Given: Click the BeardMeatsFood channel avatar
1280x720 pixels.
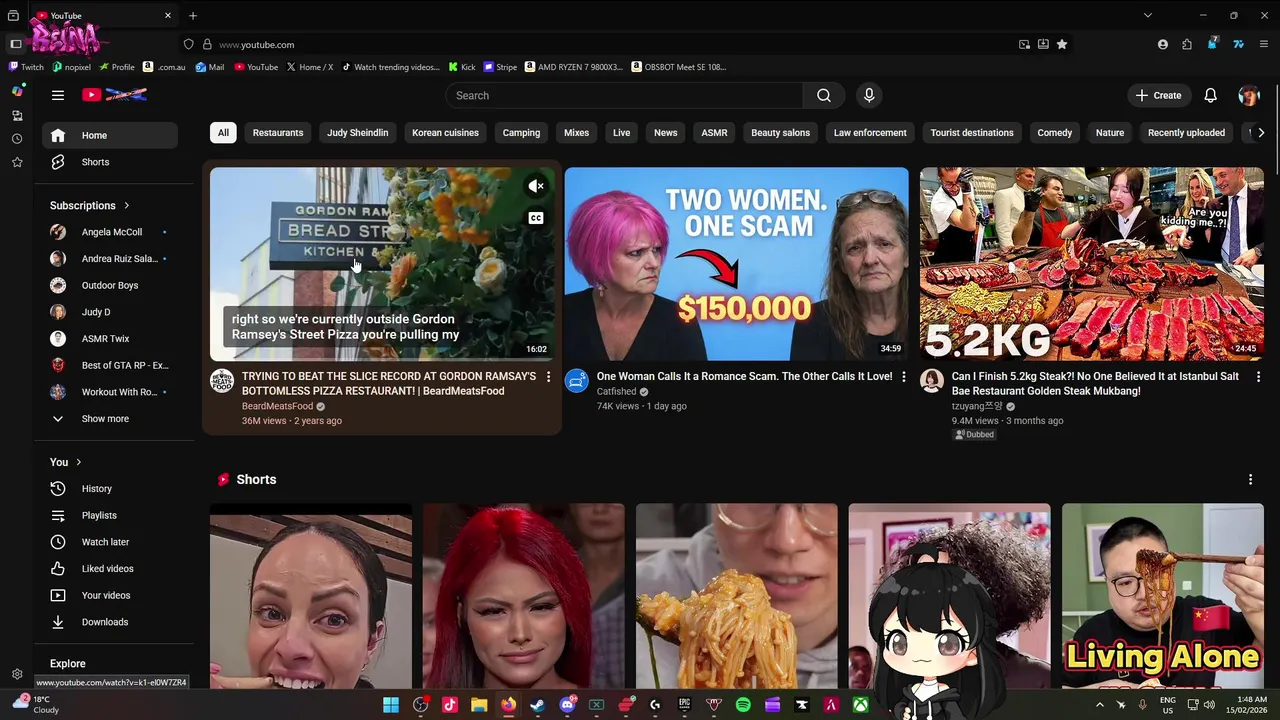Looking at the screenshot, I should point(222,381).
